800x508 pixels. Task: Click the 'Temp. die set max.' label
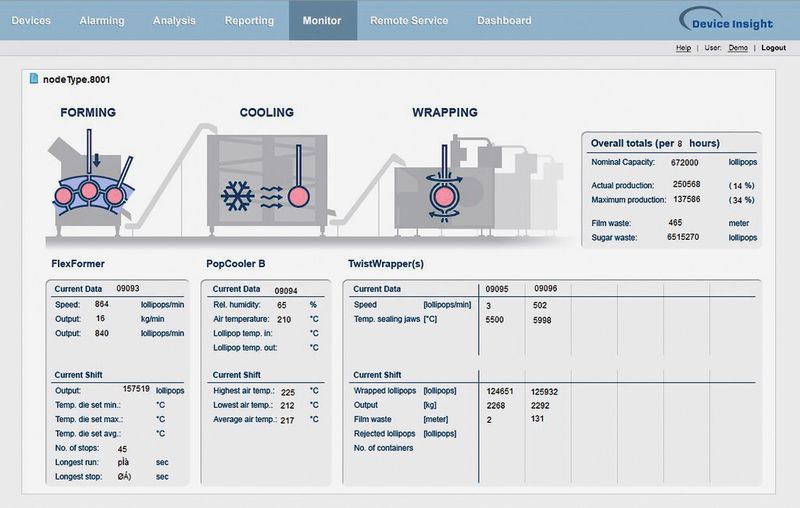[89, 419]
